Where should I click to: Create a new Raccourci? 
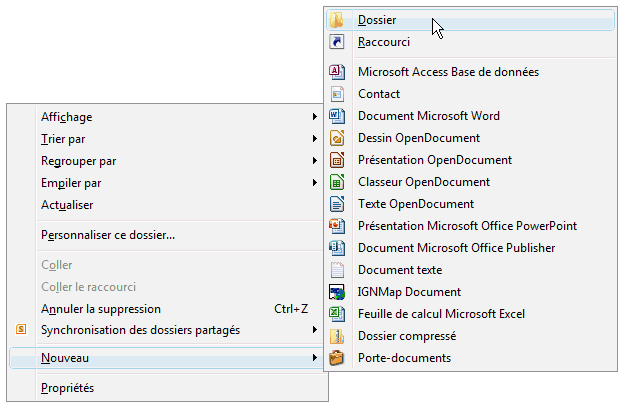point(470,42)
